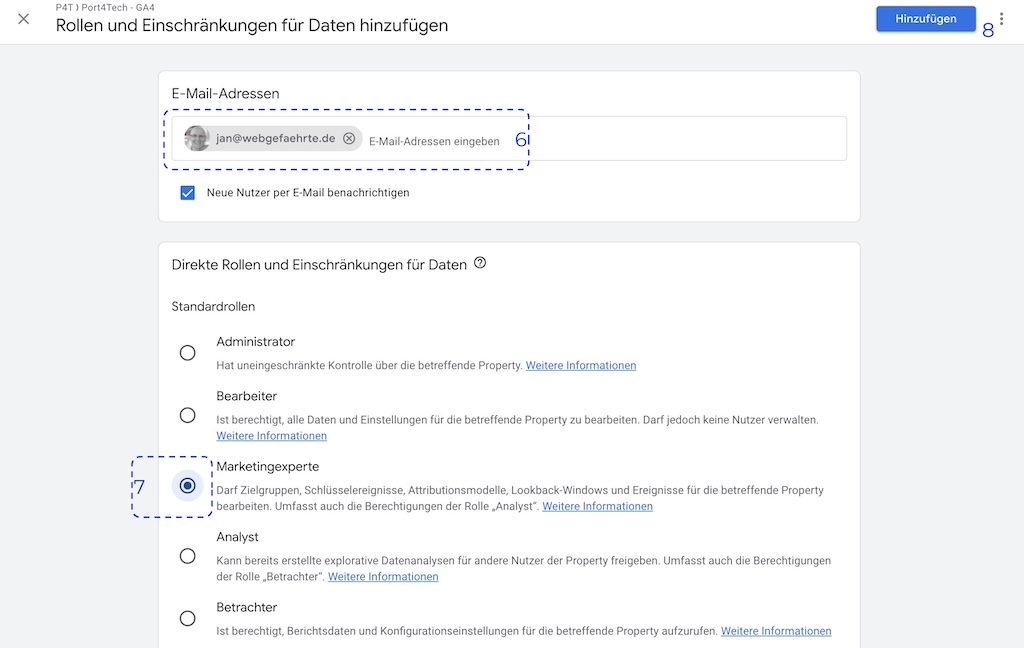Click the Analyst role label
The width and height of the screenshot is (1024, 648).
point(237,537)
